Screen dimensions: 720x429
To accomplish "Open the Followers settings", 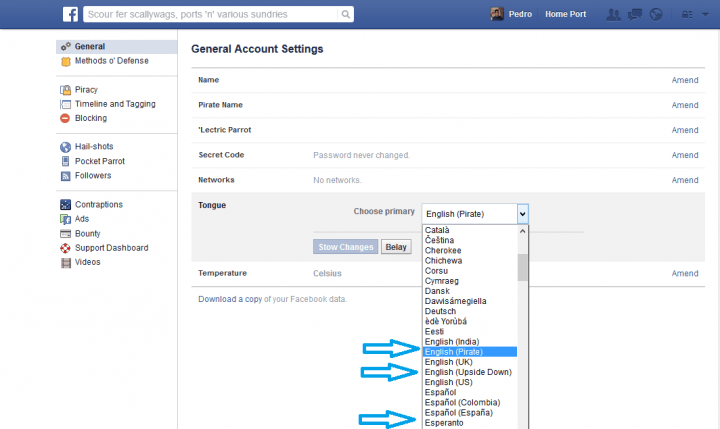I will (93, 175).
